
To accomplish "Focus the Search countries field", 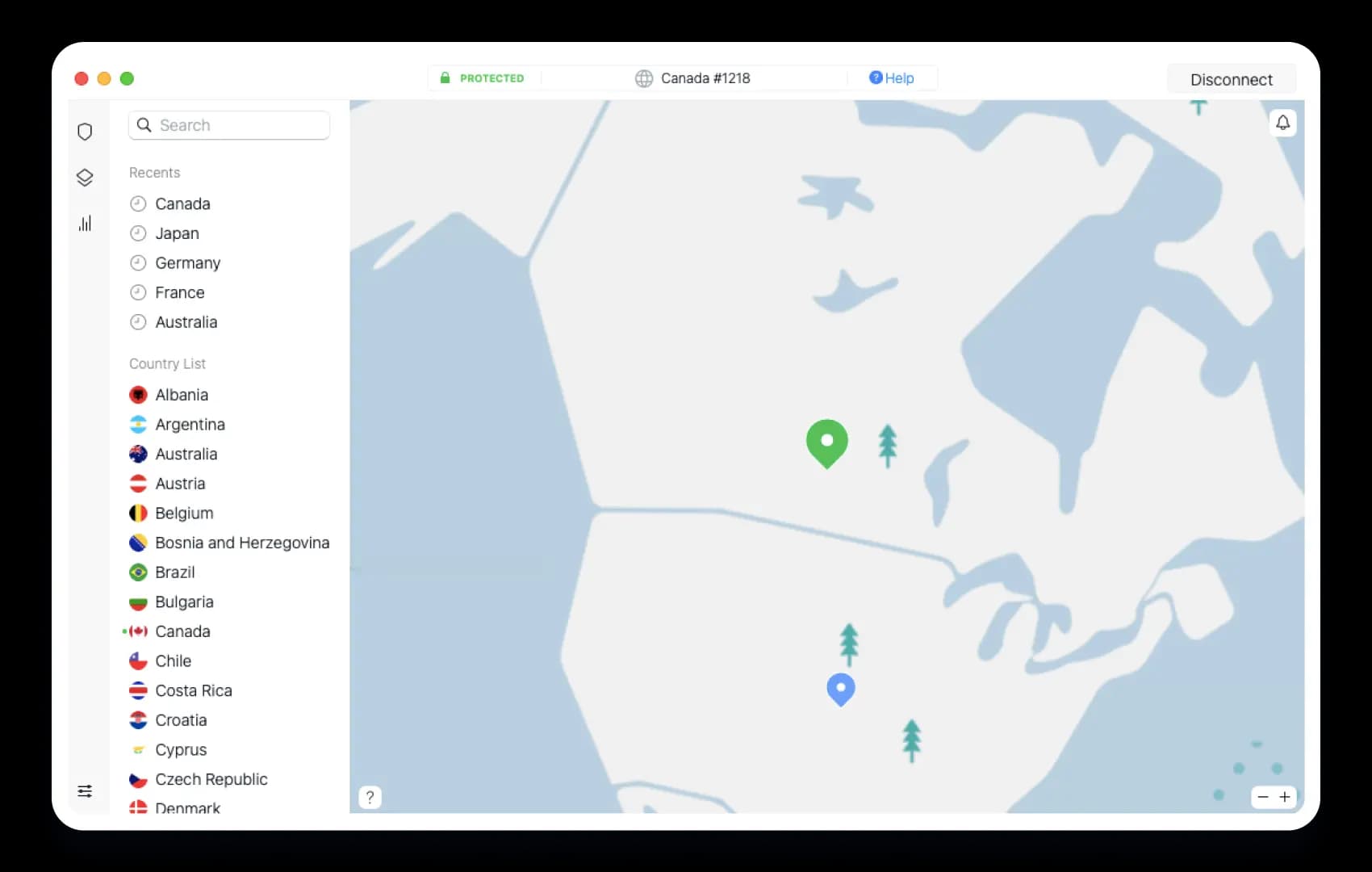I will [x=229, y=125].
